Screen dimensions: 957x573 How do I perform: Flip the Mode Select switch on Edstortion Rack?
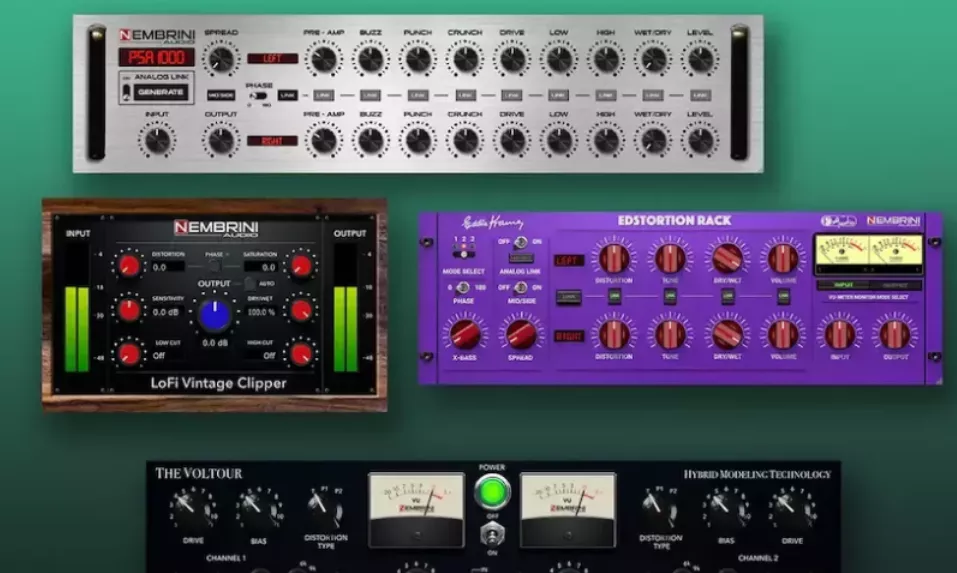(x=464, y=253)
